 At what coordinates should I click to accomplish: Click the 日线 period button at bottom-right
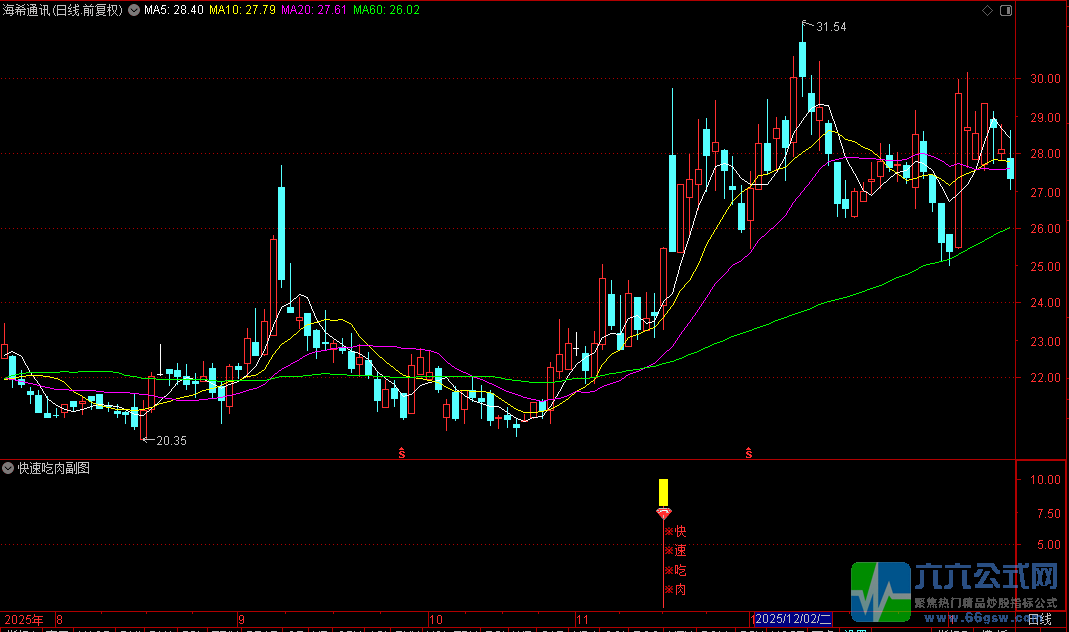[1040, 620]
